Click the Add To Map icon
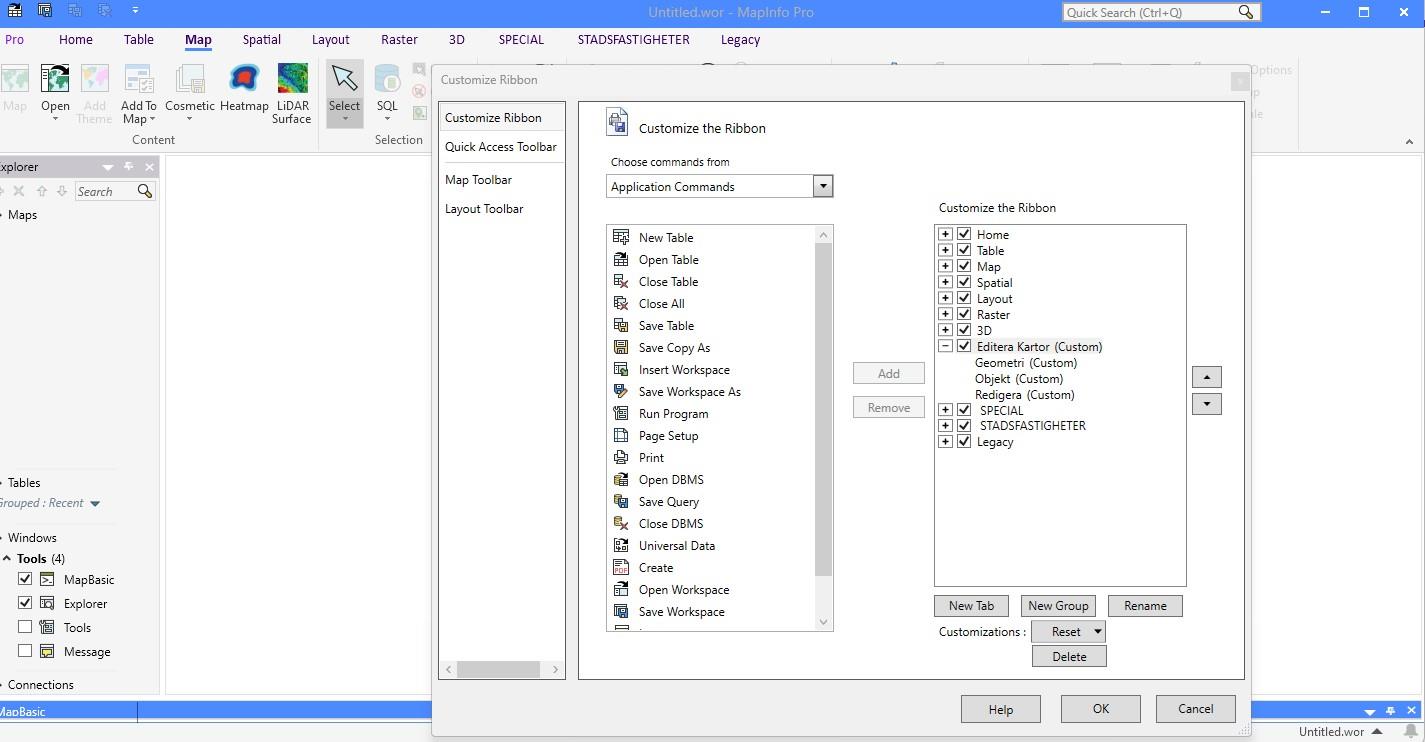The image size is (1425, 742). (139, 79)
